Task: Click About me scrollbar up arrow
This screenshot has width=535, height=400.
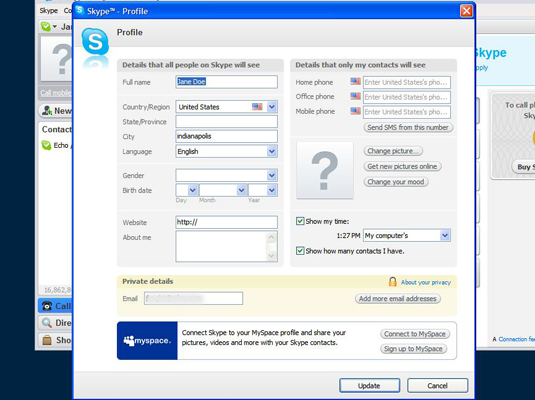Action: point(272,237)
